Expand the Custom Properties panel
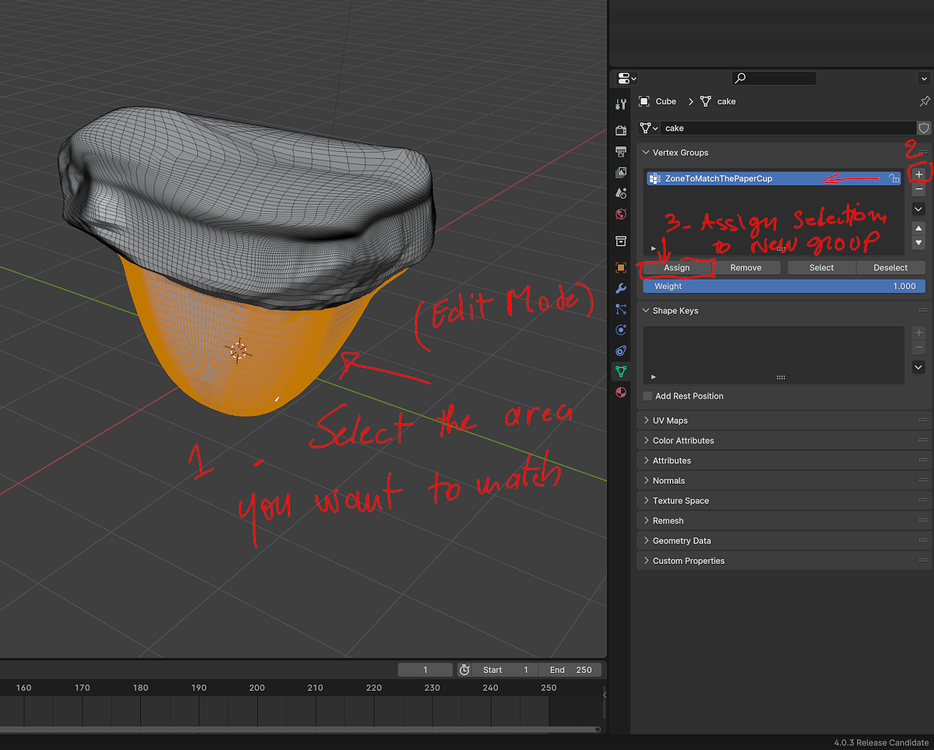Viewport: 934px width, 750px height. click(646, 561)
